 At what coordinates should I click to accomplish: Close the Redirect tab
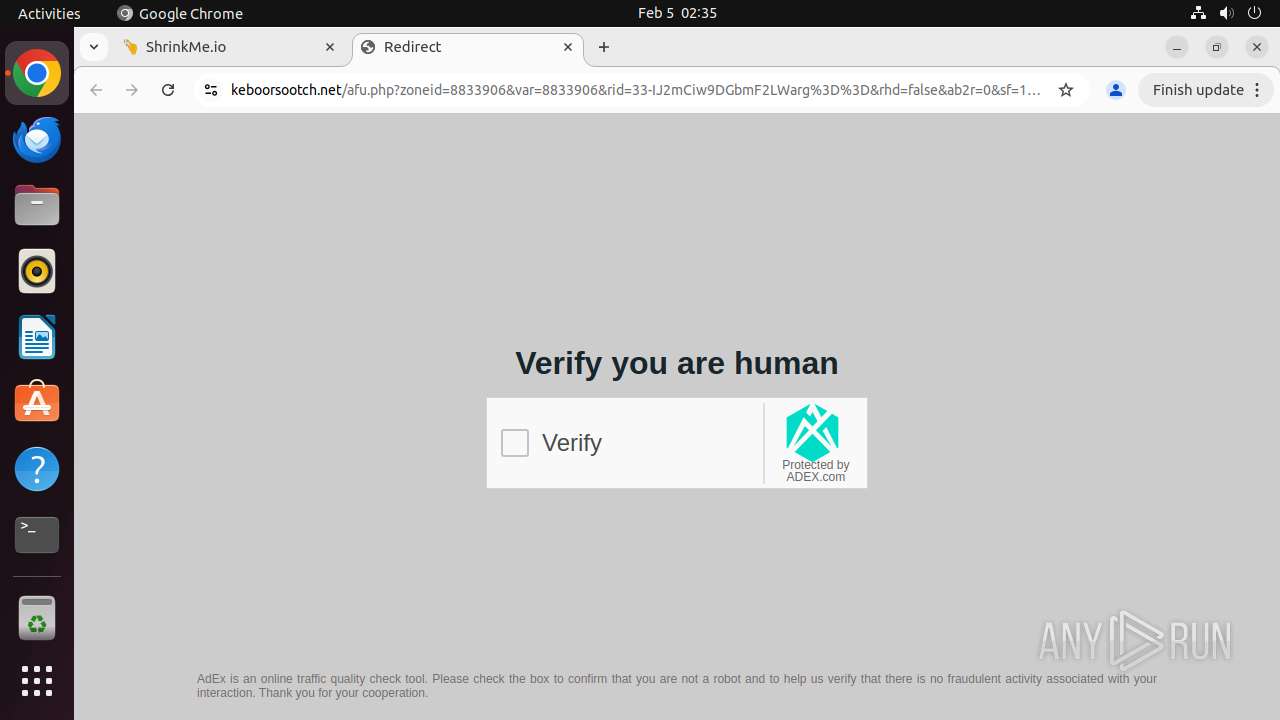click(x=568, y=47)
